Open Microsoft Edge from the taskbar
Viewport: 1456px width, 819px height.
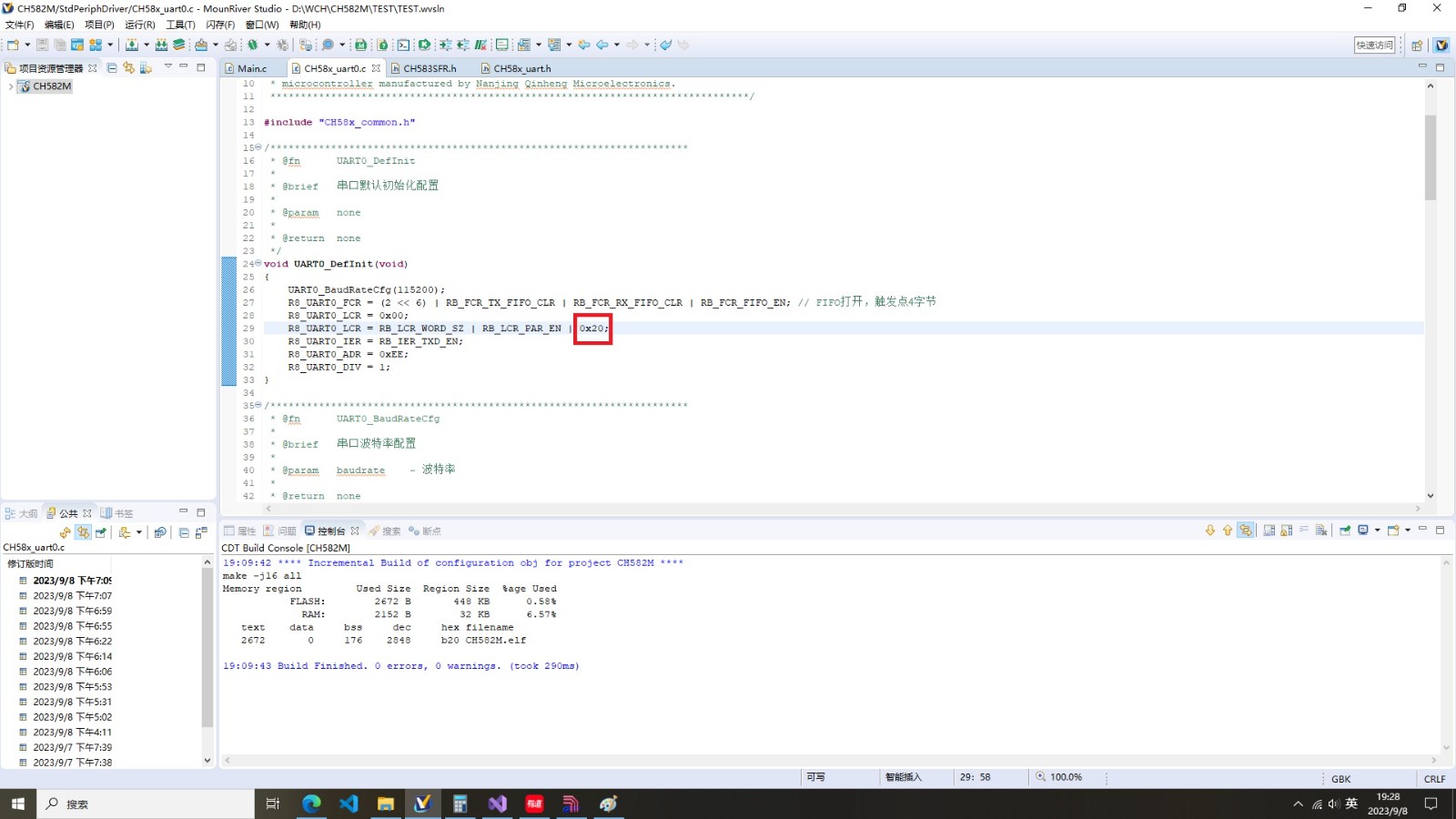click(x=311, y=804)
